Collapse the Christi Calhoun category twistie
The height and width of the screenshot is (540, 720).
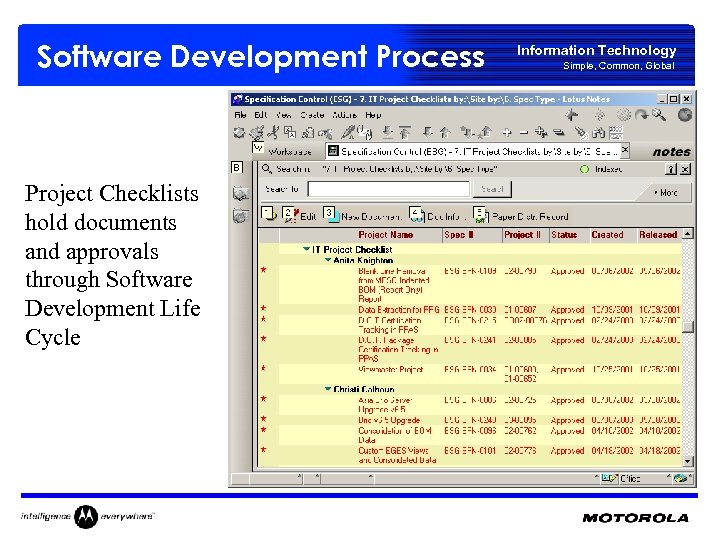328,389
